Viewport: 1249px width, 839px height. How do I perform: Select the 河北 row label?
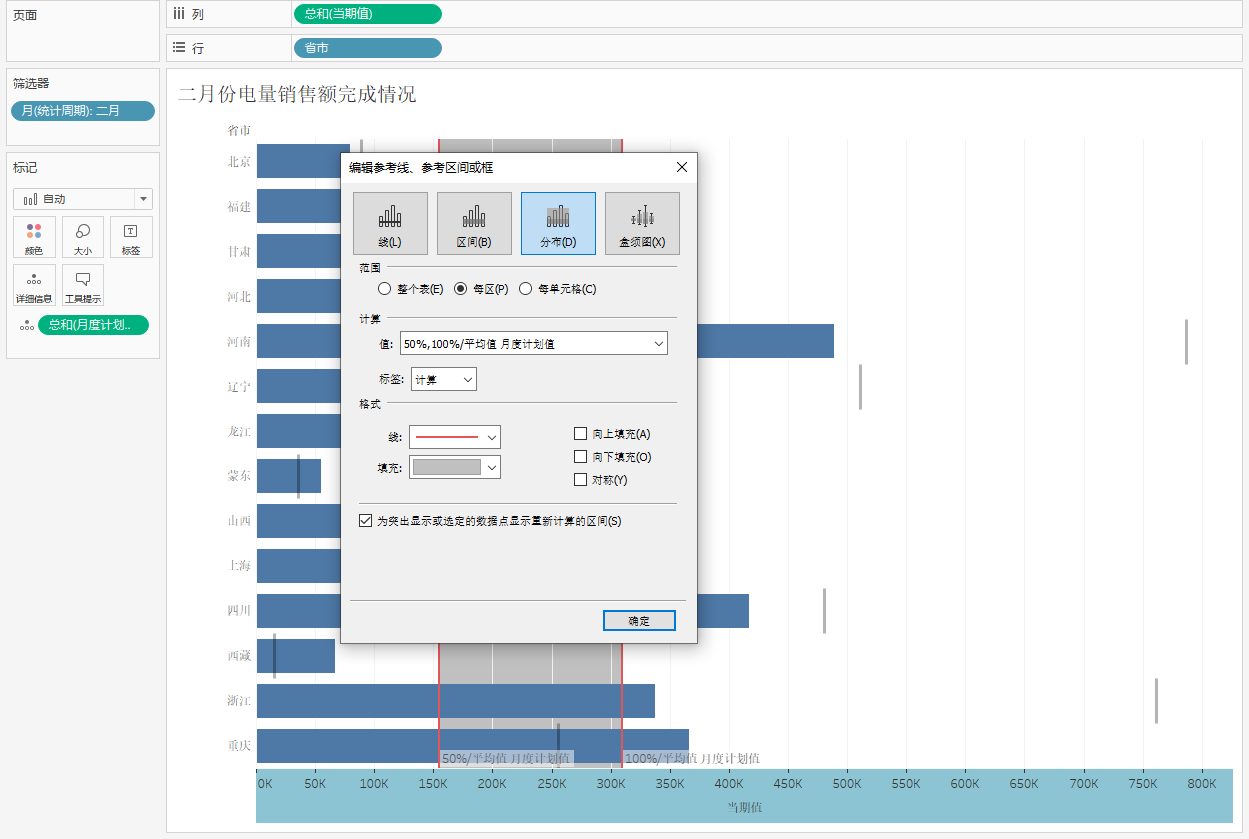(x=239, y=296)
